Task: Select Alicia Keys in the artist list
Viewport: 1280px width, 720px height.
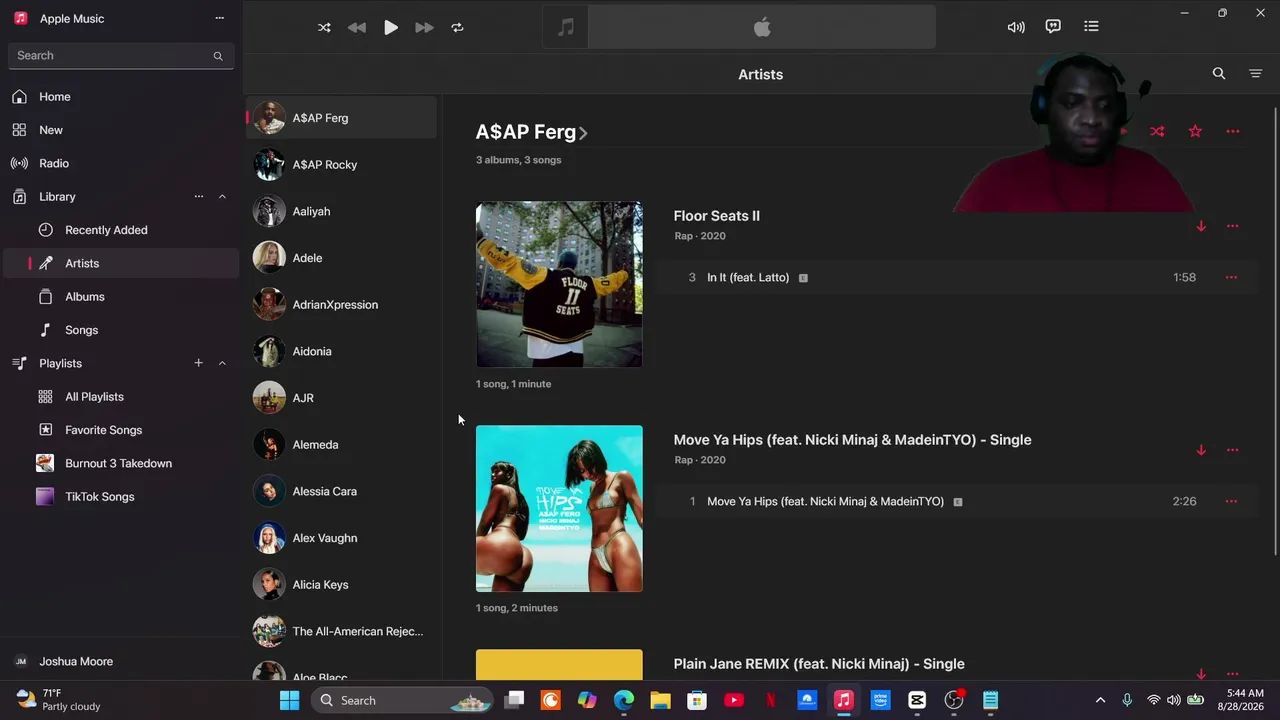Action: 341,585
